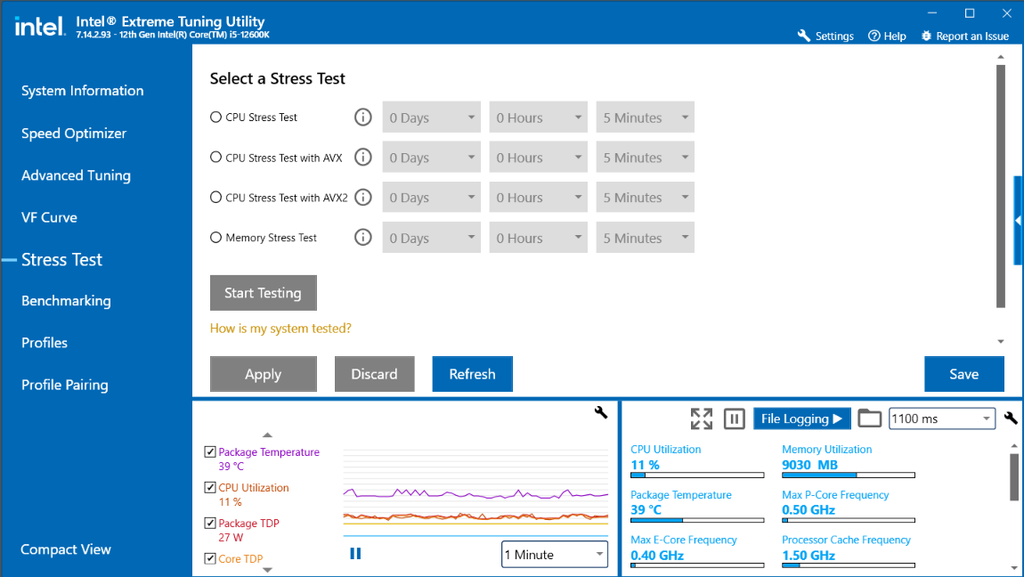
Task: Click Processor Cache Frequency 1.50 GHz value
Action: [808, 555]
